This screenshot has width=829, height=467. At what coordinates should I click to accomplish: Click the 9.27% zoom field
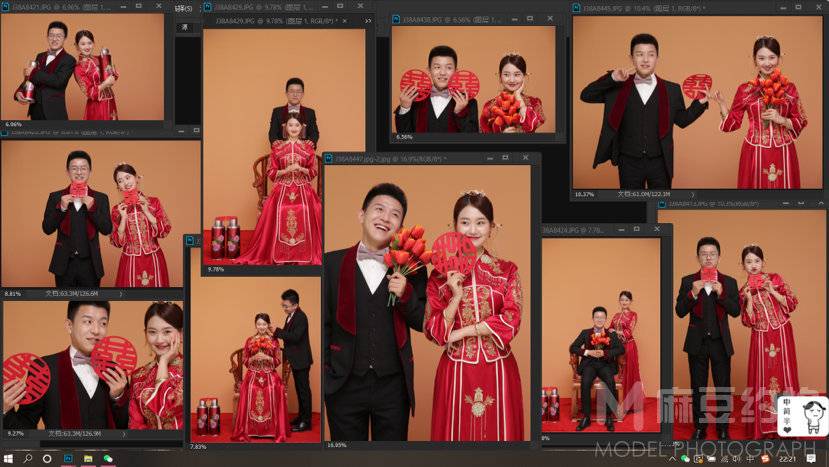click(x=14, y=434)
